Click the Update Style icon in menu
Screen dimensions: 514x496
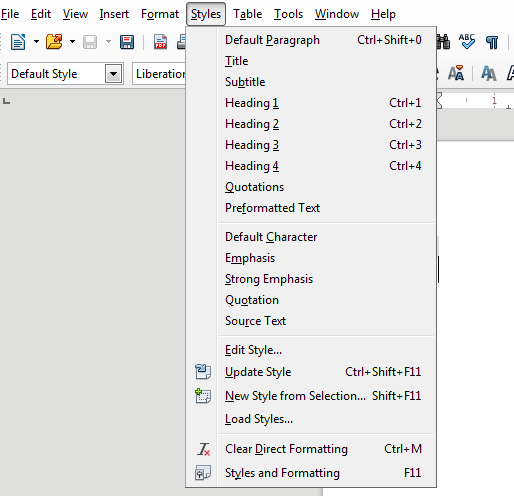point(203,372)
